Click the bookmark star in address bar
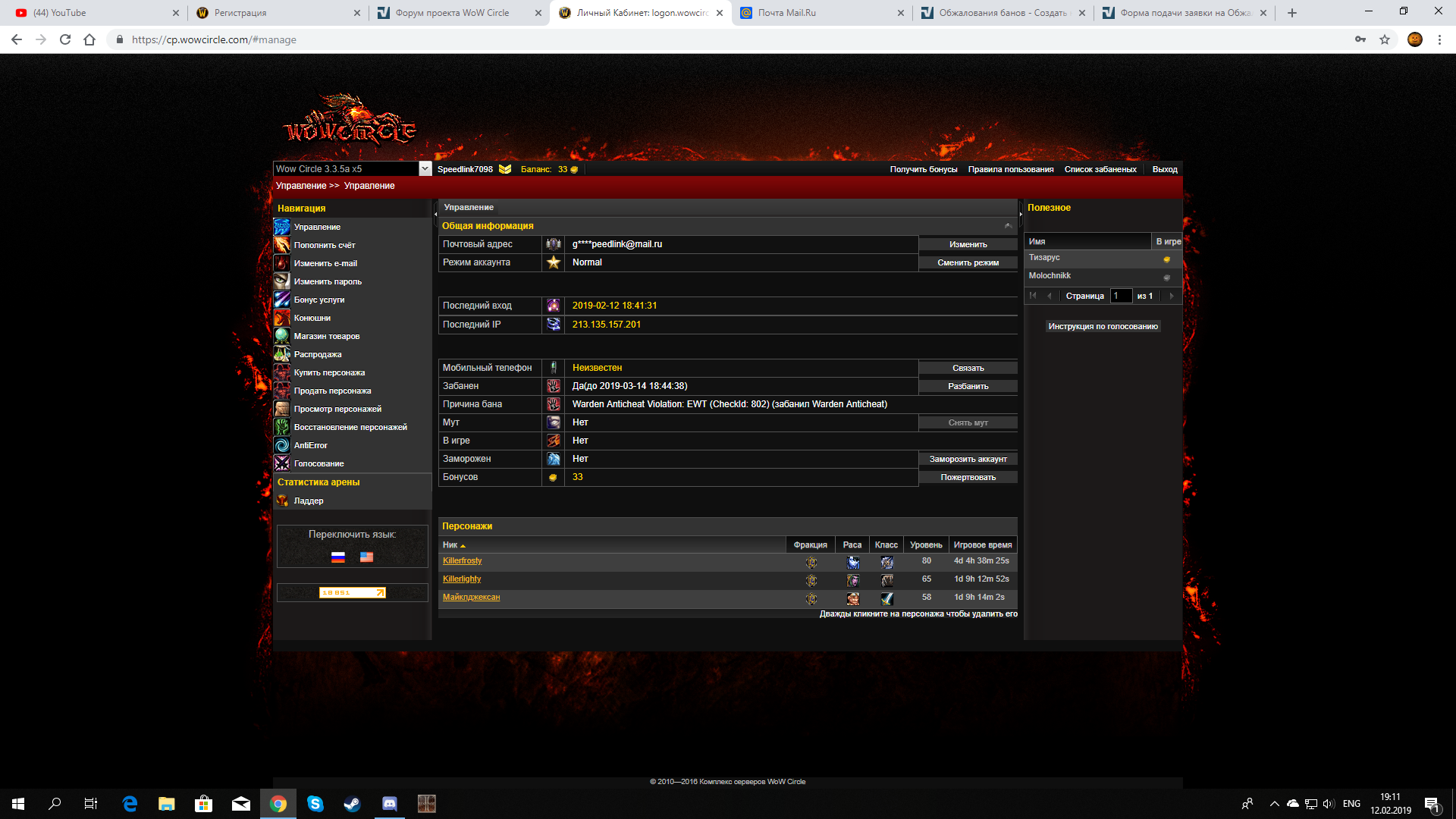This screenshot has height=819, width=1456. [x=1385, y=39]
